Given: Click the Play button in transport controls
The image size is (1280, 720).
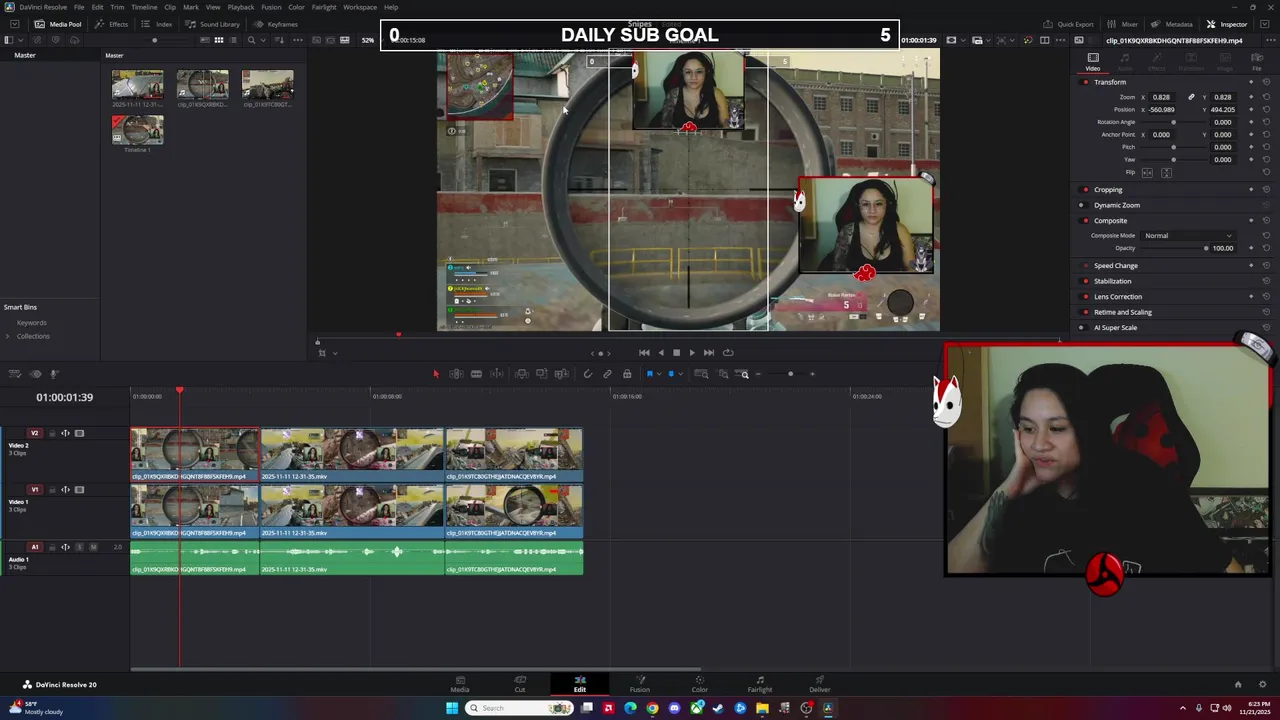Looking at the screenshot, I should coord(692,352).
